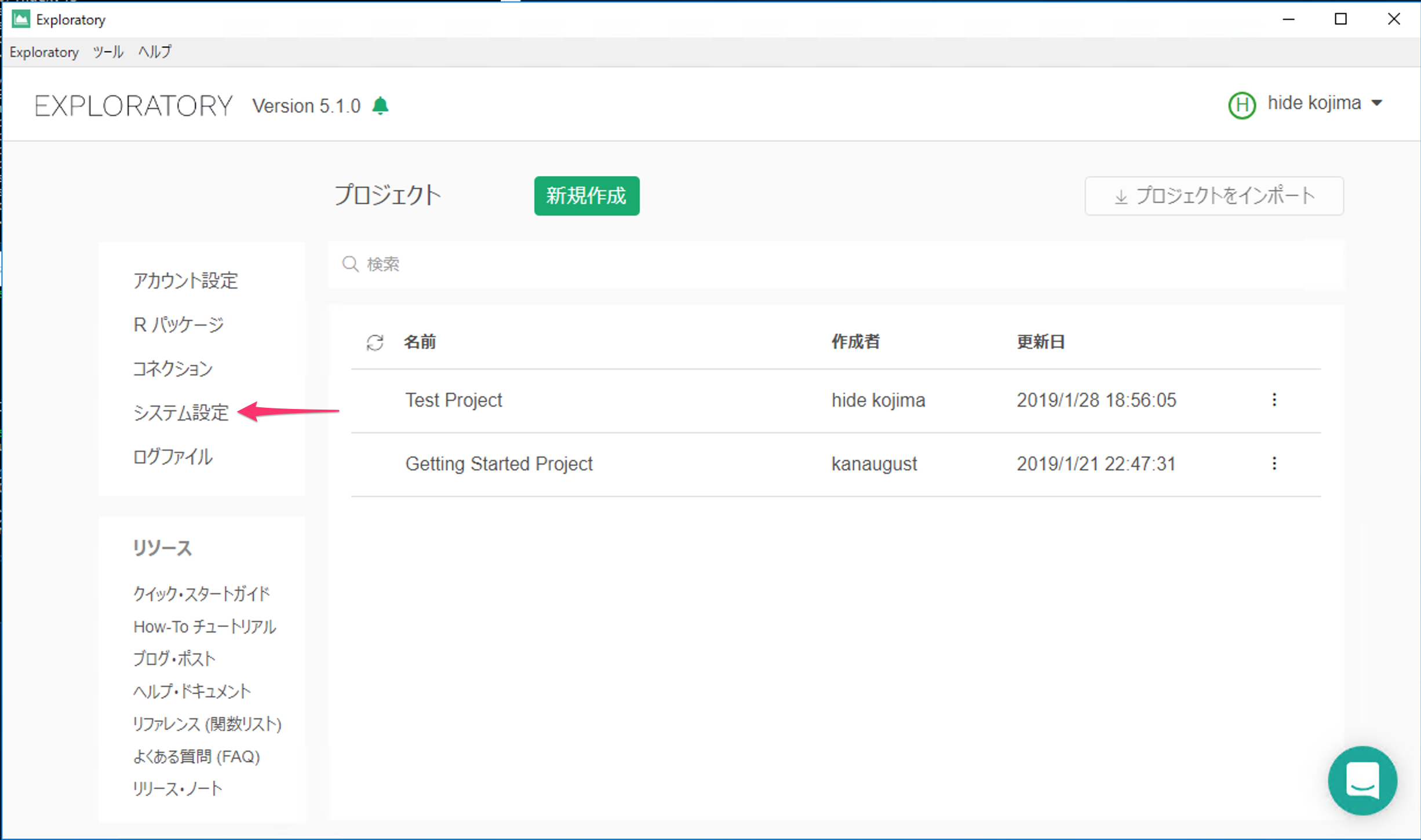Click the search magnifier icon

(x=350, y=264)
